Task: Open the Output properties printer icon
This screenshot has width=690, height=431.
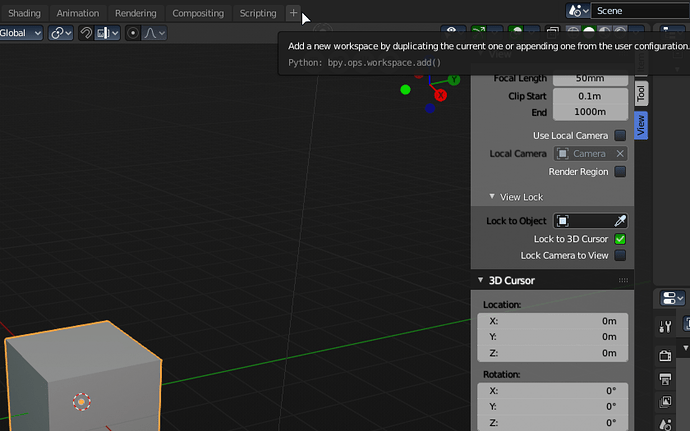Action: click(665, 379)
